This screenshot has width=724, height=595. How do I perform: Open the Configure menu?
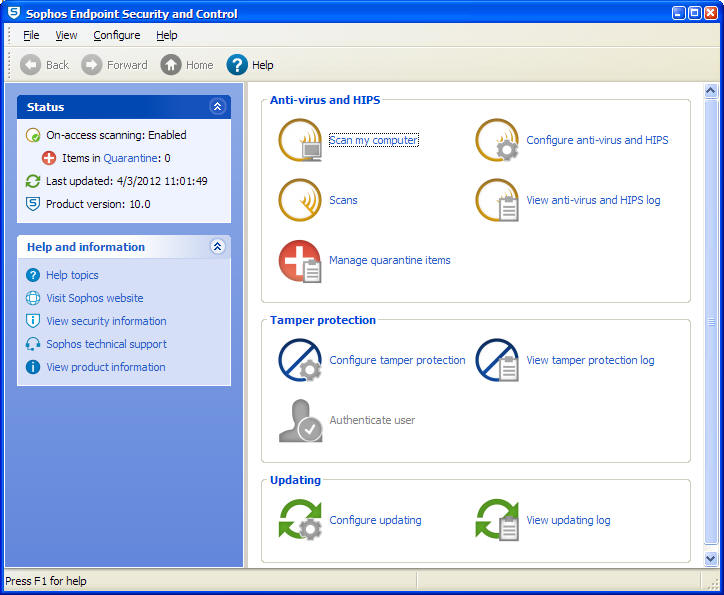(x=116, y=35)
